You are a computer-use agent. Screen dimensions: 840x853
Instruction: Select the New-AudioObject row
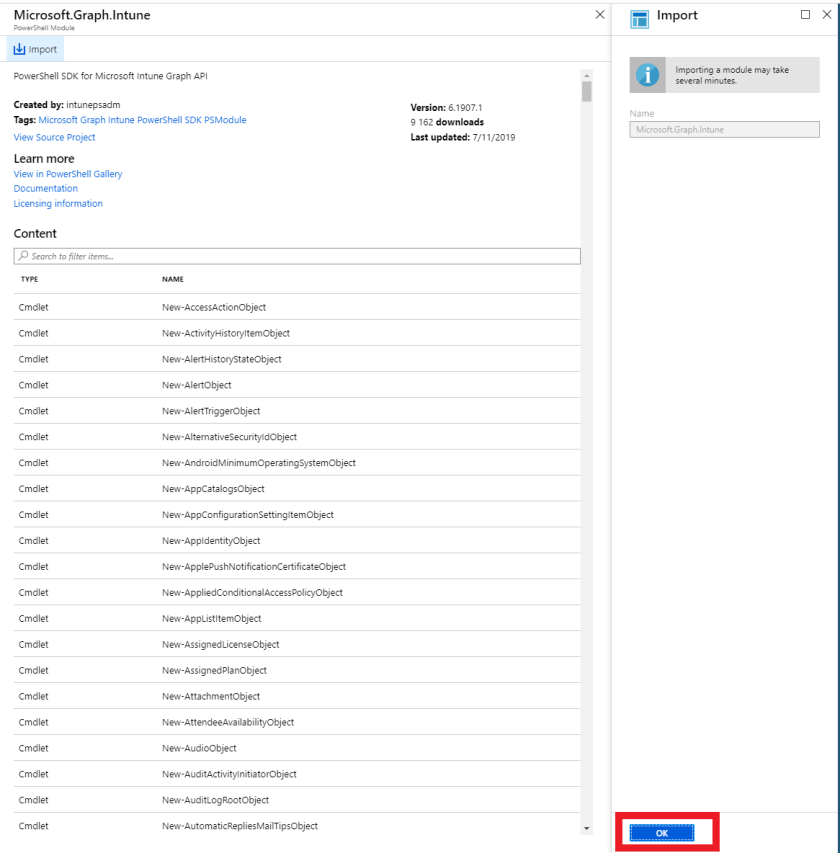(297, 748)
